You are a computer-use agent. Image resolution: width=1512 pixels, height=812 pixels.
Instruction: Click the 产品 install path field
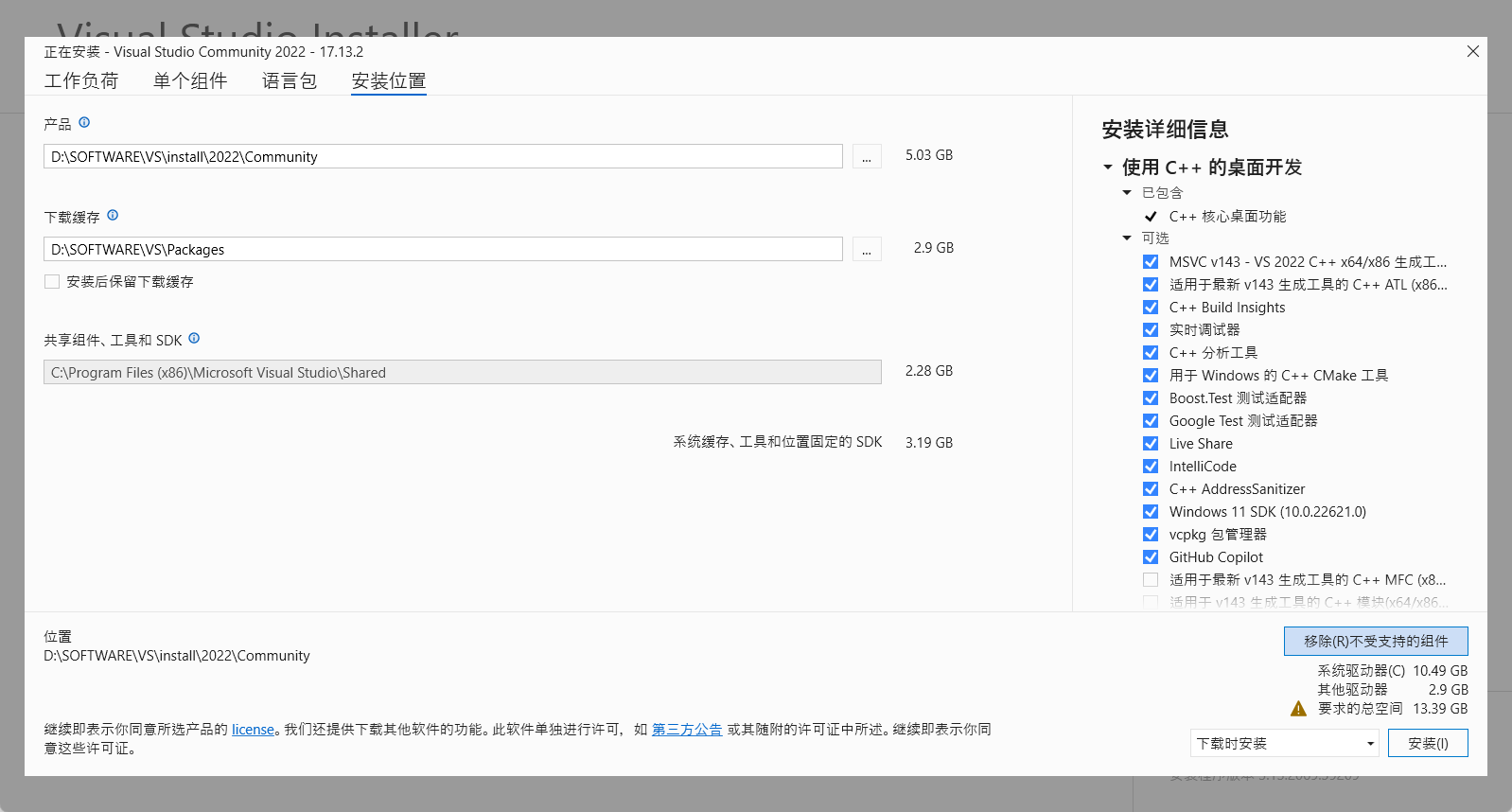[443, 156]
